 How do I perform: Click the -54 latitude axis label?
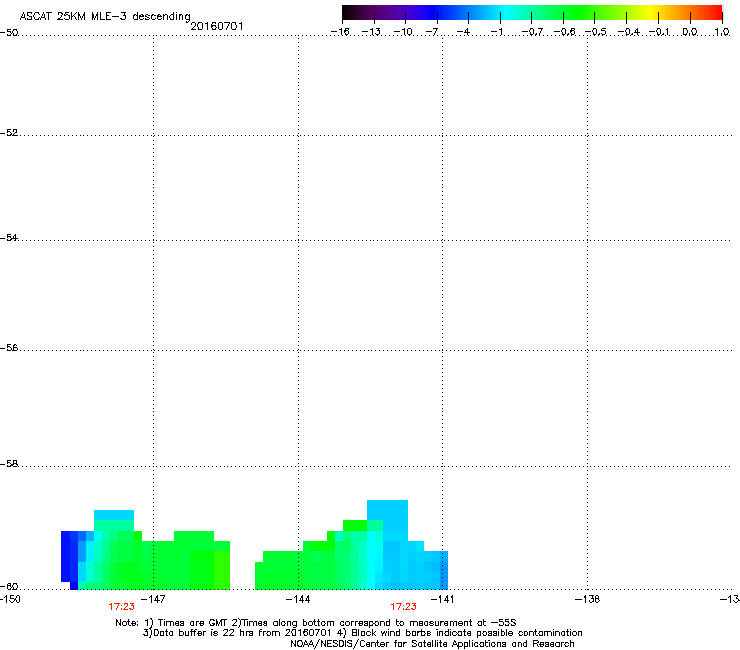point(9,237)
